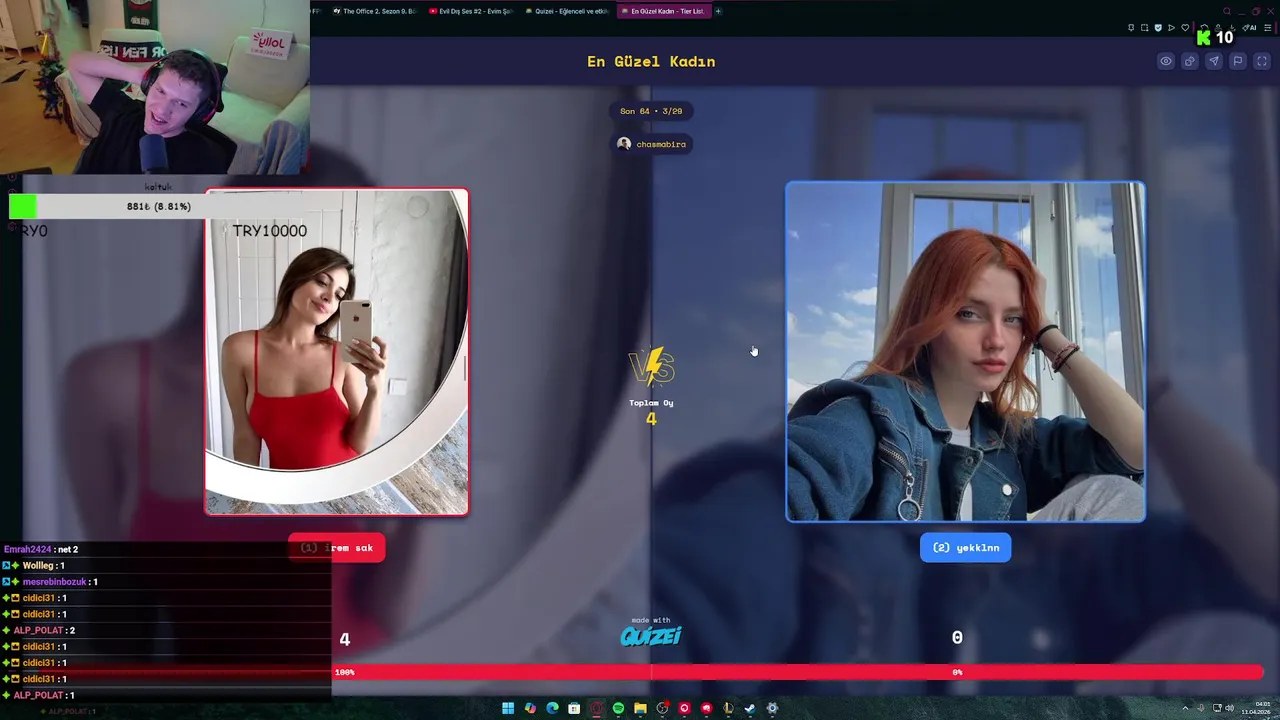Click chat message from Emrah2424
This screenshot has width=1280, height=720.
41,549
